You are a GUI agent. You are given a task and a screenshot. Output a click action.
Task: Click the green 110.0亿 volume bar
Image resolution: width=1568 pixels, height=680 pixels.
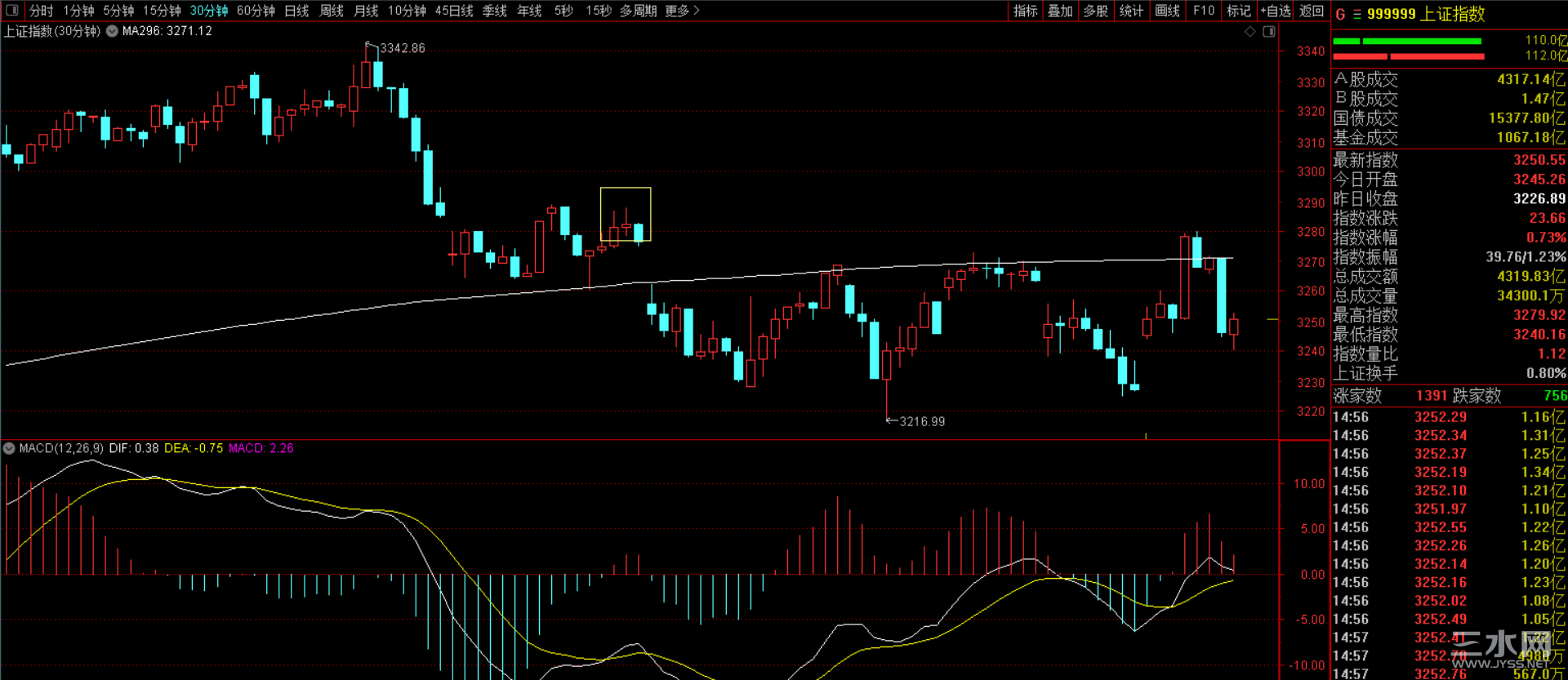click(1407, 41)
